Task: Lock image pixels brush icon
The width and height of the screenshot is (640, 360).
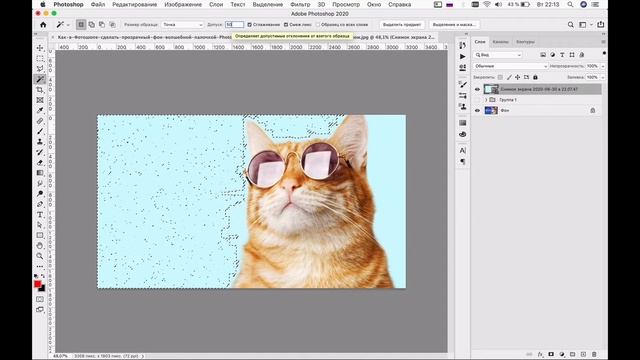Action: coord(509,77)
